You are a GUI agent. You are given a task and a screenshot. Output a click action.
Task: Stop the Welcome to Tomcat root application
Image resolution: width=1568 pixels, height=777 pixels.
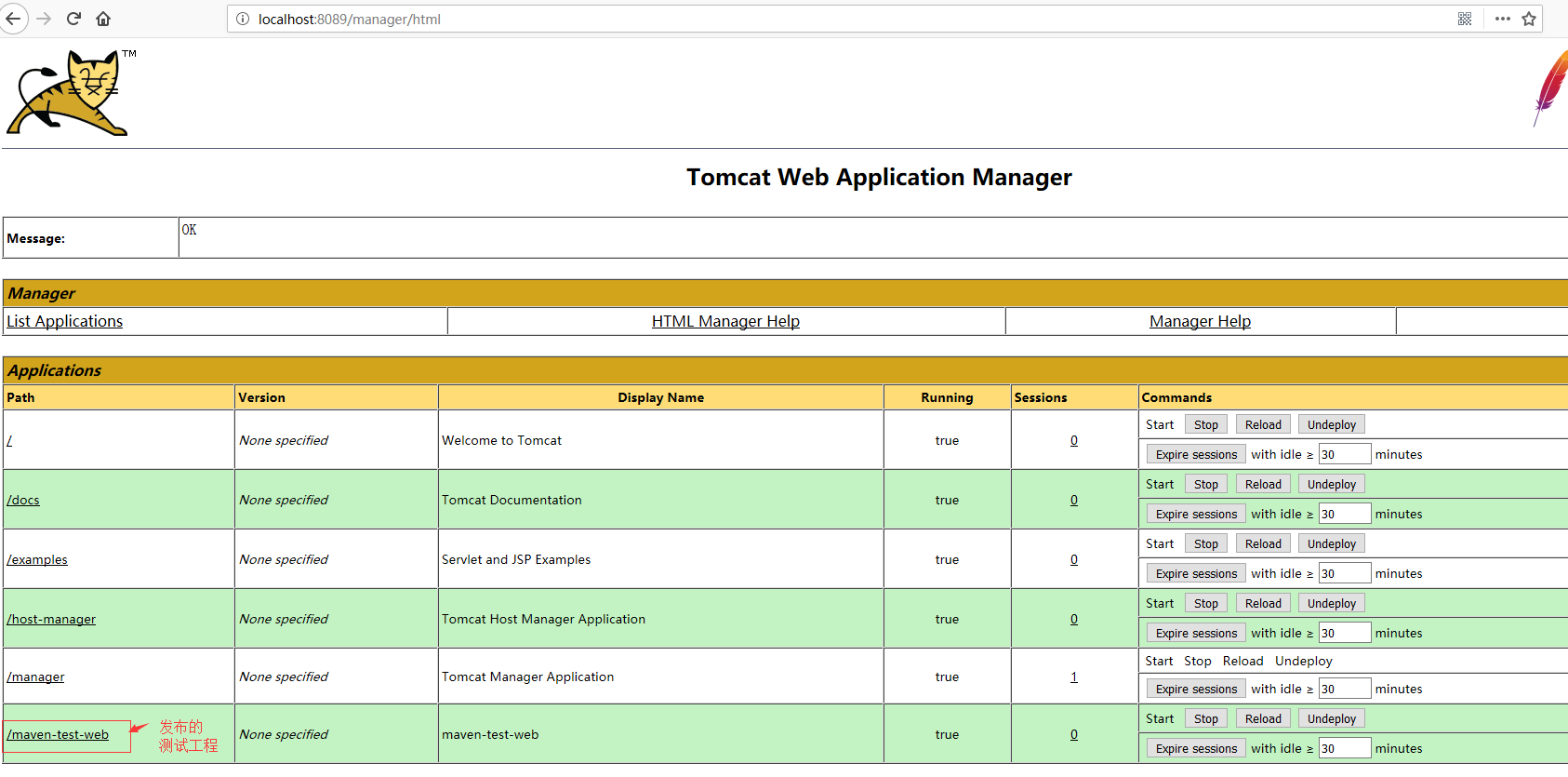(x=1206, y=424)
